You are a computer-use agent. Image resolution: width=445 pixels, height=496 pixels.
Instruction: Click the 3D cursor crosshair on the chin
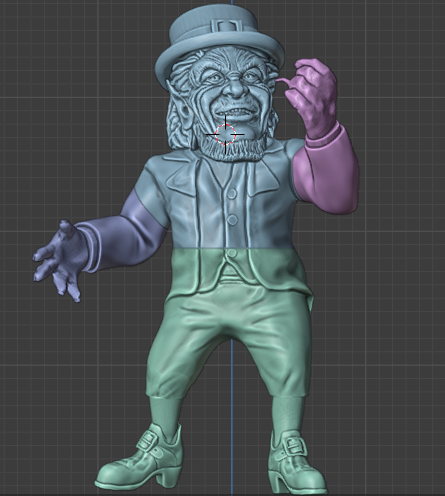225,134
